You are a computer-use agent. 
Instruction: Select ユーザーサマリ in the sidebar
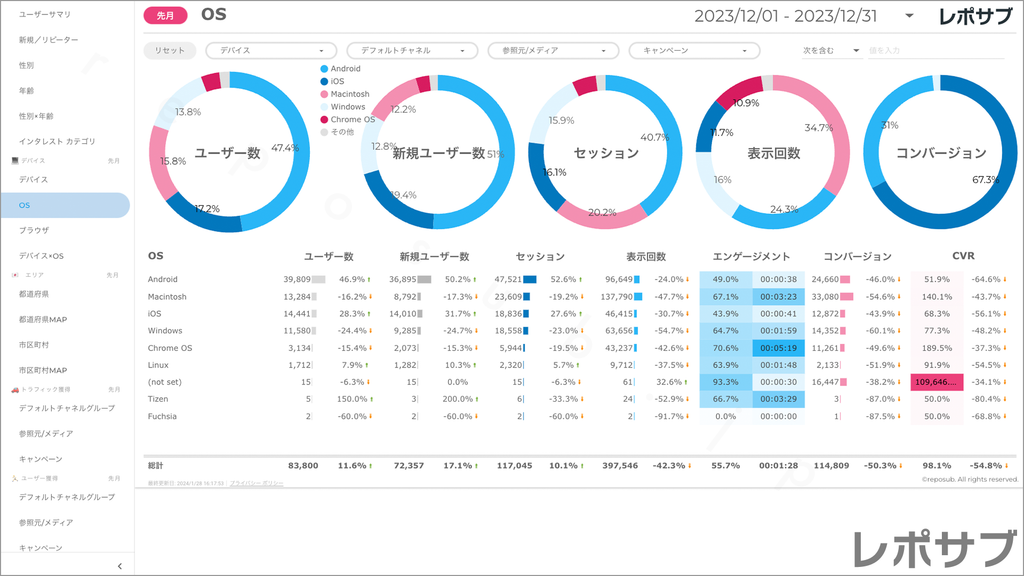[46, 16]
